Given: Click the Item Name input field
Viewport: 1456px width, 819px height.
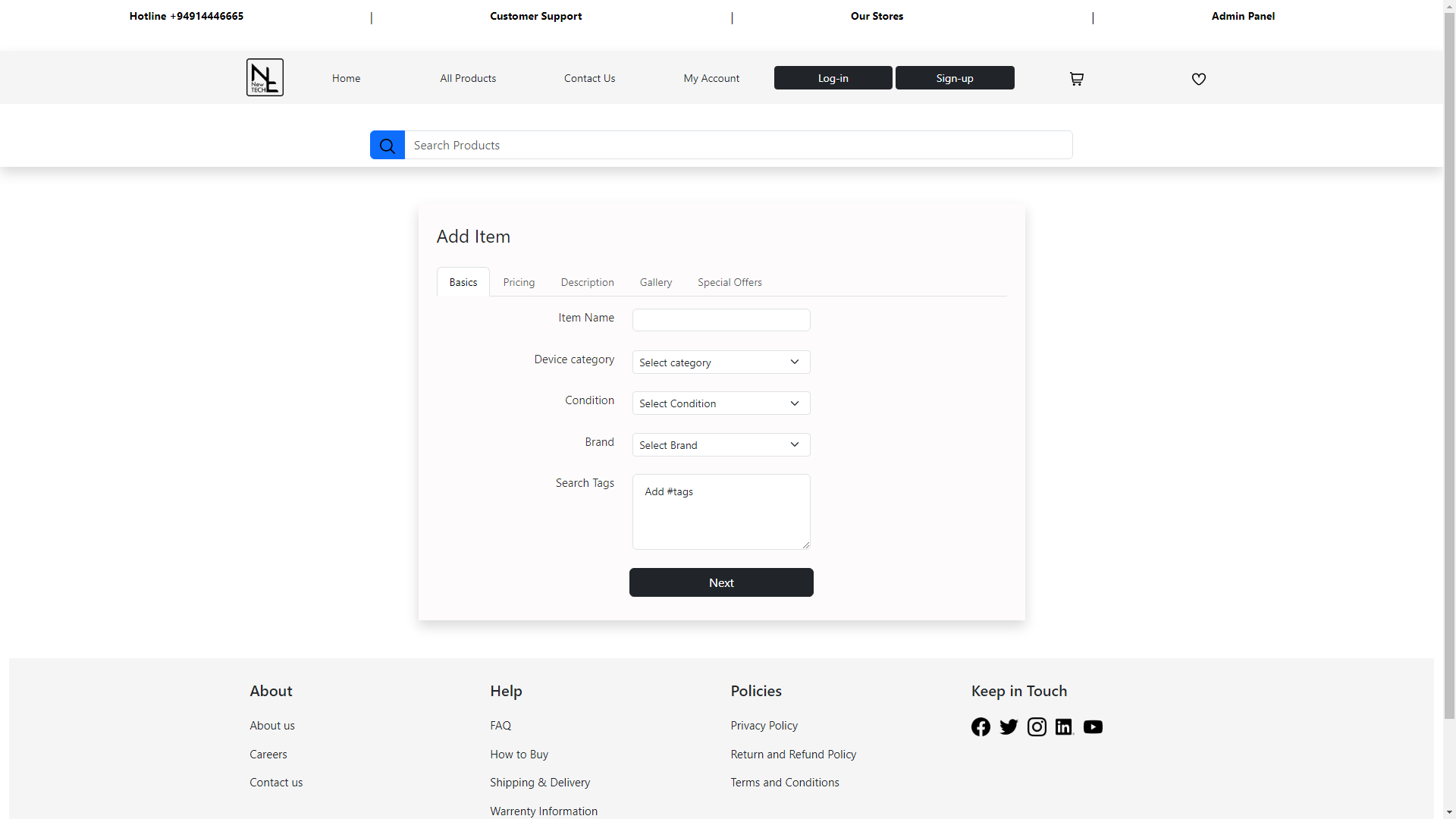Looking at the screenshot, I should click(x=720, y=320).
